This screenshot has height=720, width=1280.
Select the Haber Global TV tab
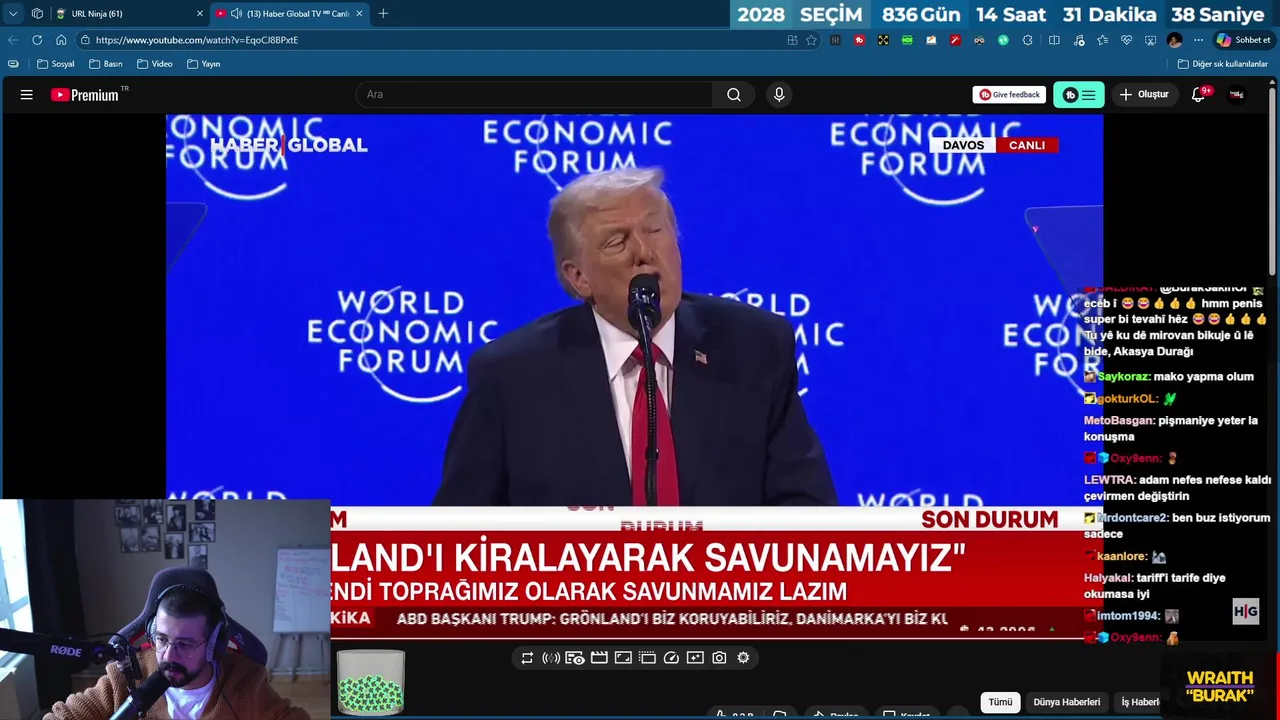point(290,14)
